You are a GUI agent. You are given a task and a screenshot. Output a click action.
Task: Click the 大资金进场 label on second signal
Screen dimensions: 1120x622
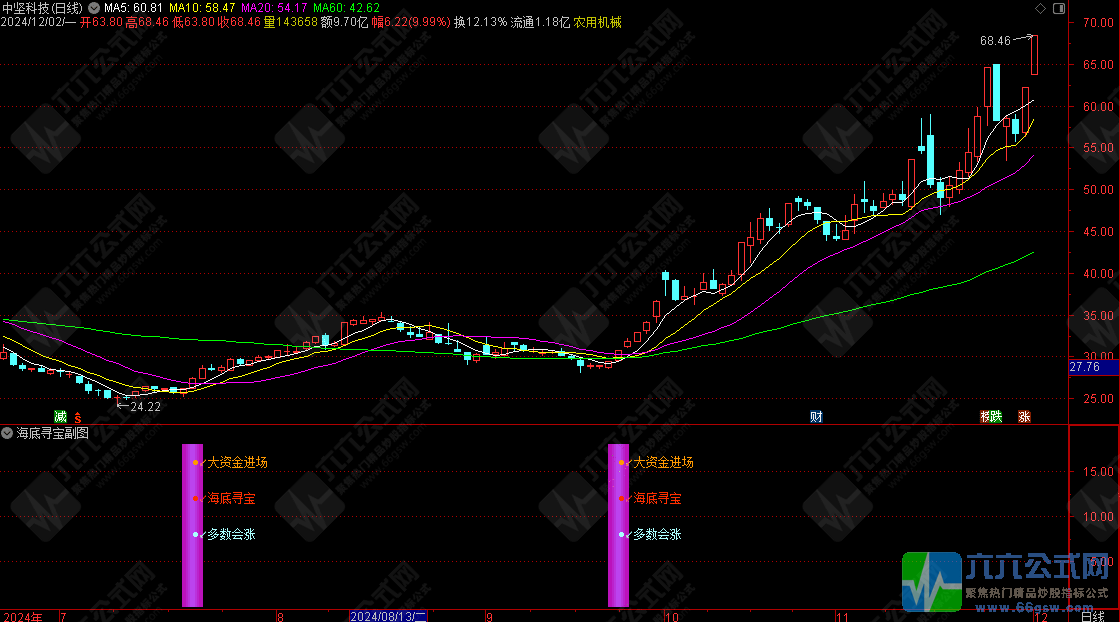pyautogui.click(x=661, y=463)
